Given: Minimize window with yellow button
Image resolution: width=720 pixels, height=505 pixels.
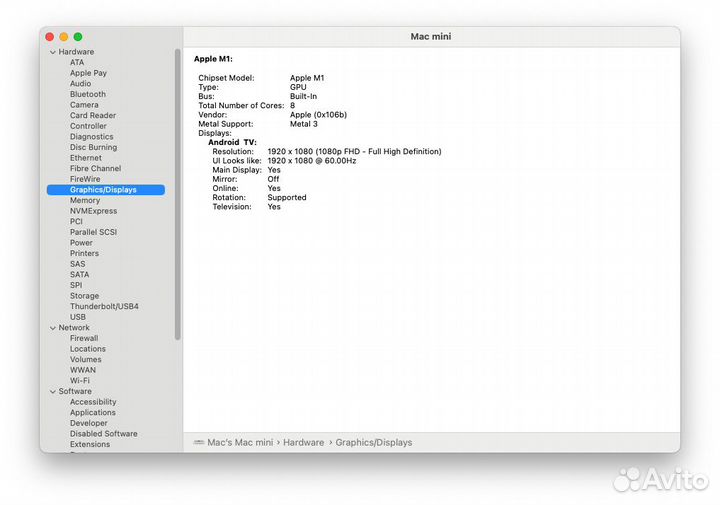Looking at the screenshot, I should pos(64,37).
